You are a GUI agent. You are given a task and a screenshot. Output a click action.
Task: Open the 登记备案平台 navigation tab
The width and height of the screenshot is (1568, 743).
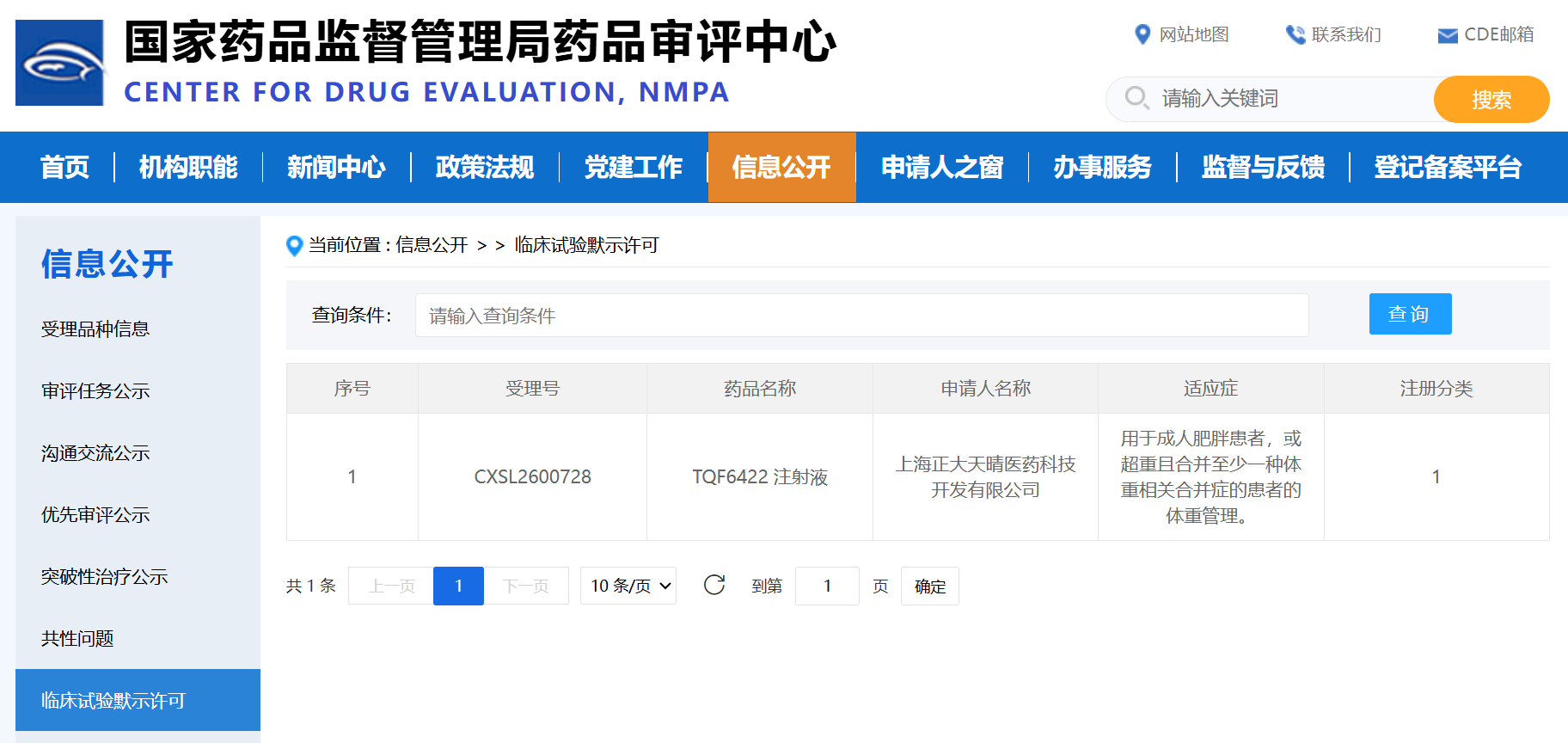(x=1449, y=167)
